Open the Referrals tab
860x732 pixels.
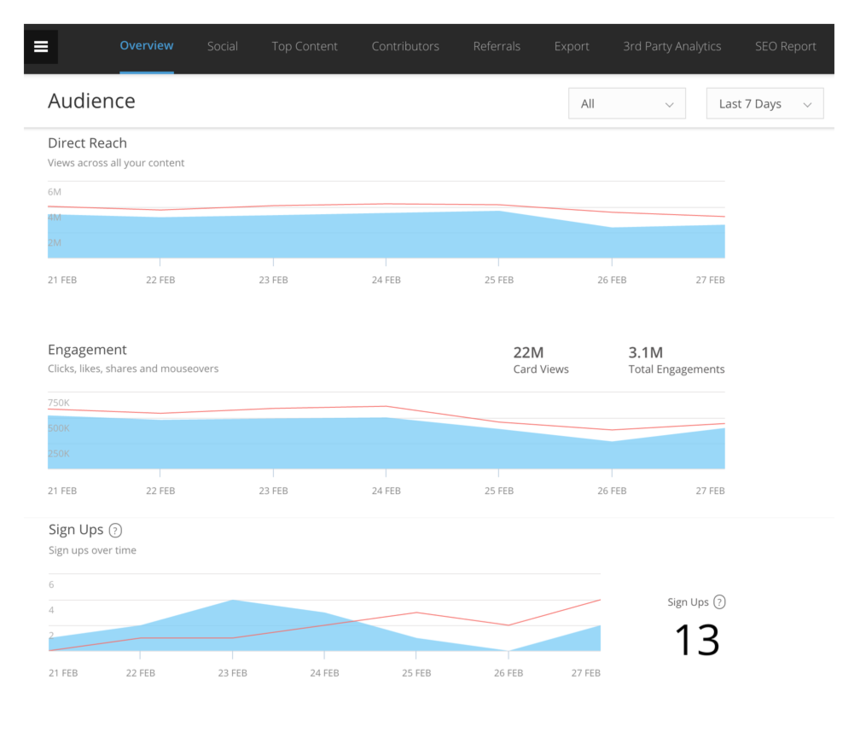pos(496,47)
